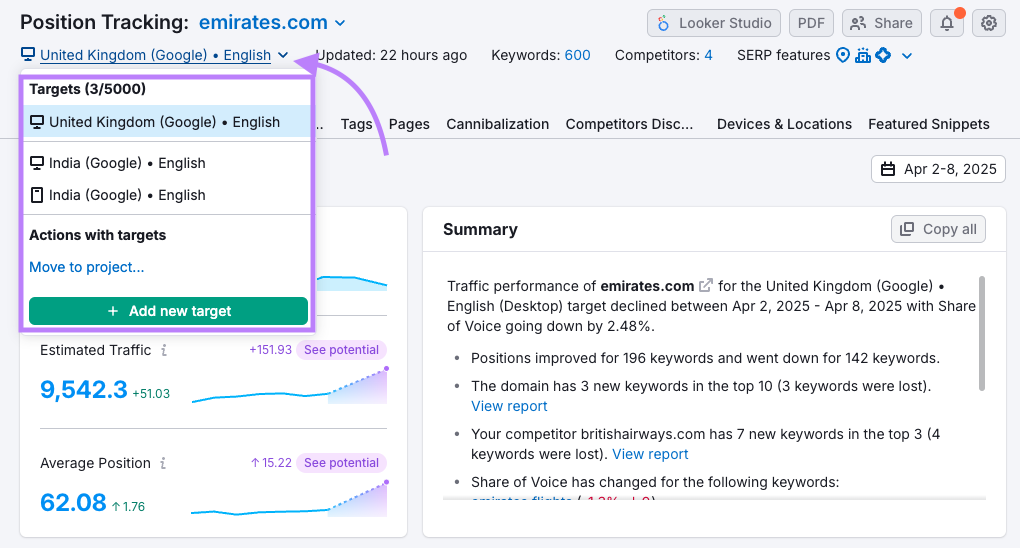
Task: Click the Add new target button
Action: 168,311
